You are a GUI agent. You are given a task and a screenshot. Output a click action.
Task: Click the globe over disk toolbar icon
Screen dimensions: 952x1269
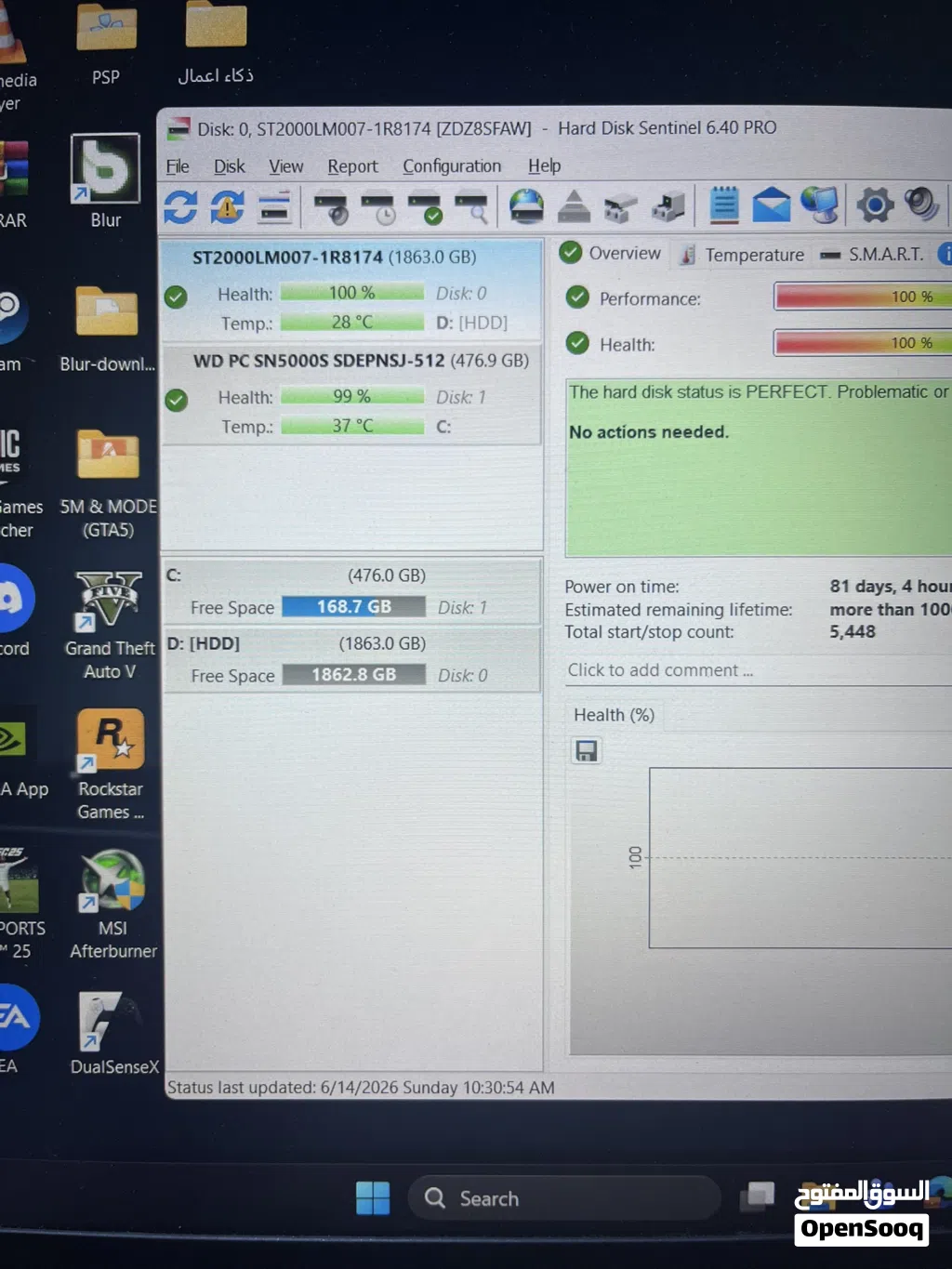tap(526, 206)
